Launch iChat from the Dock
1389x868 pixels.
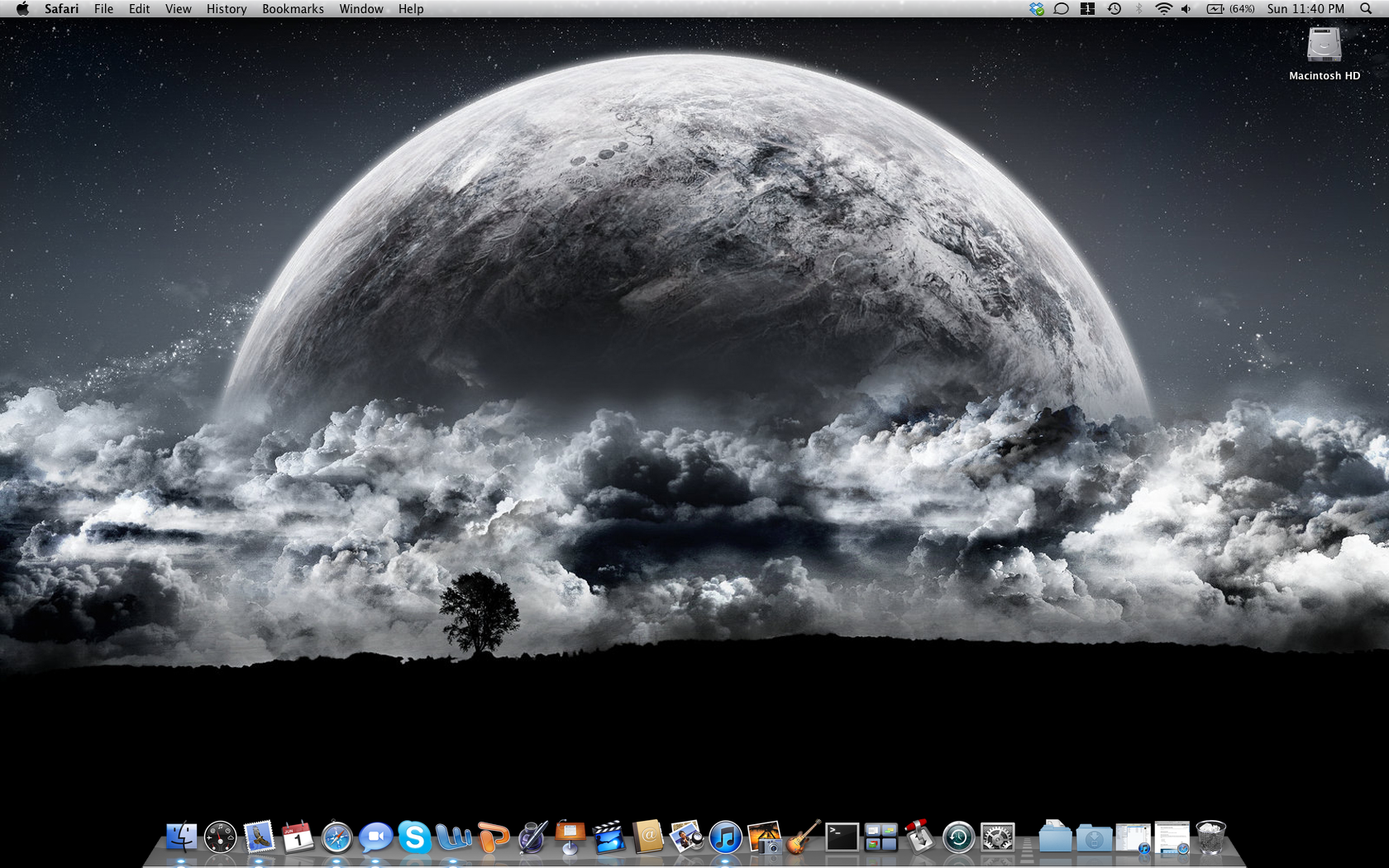click(x=375, y=837)
